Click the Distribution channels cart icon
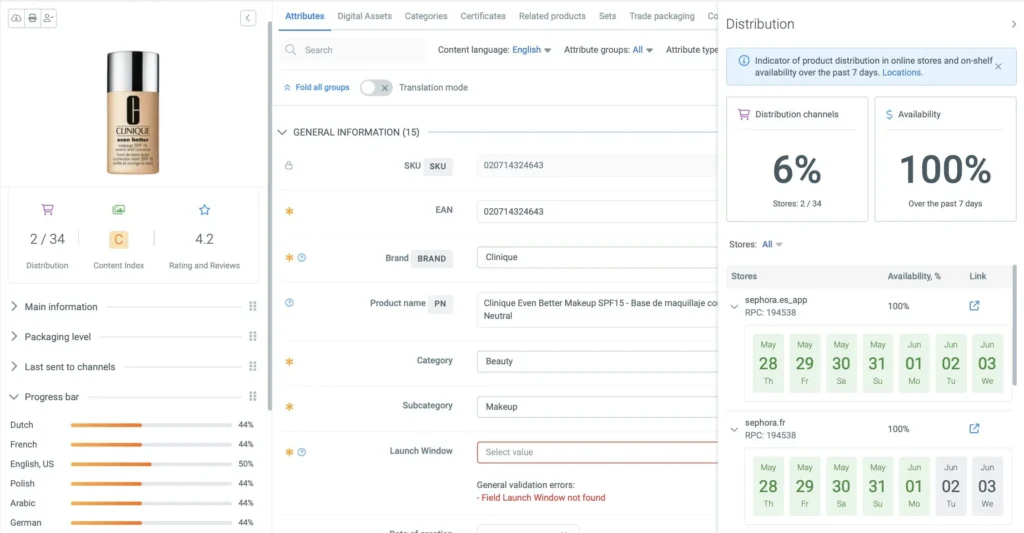Screen dimensions: 1024x533 [x=744, y=114]
